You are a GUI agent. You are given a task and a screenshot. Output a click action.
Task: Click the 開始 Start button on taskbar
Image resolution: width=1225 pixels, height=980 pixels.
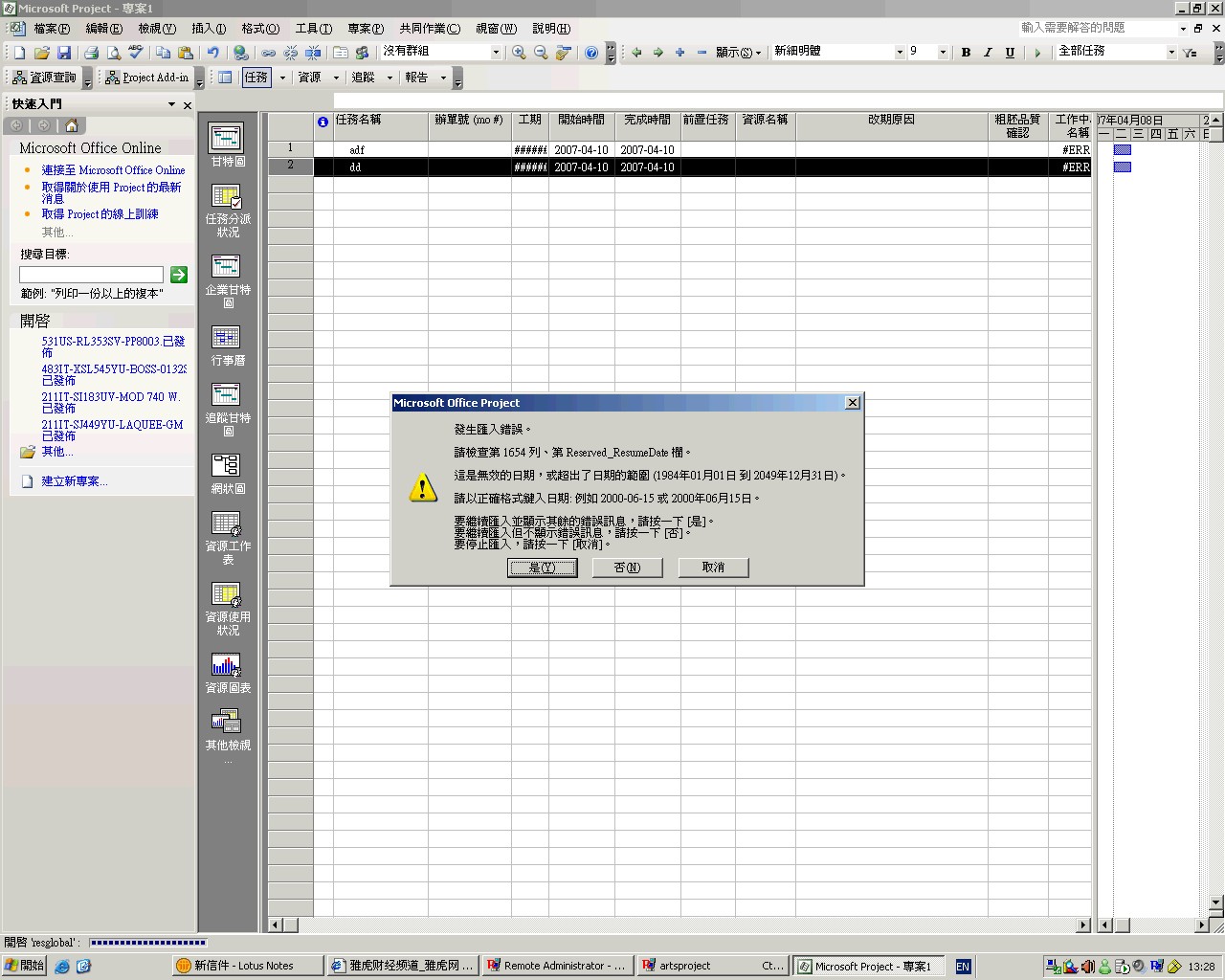[25, 966]
